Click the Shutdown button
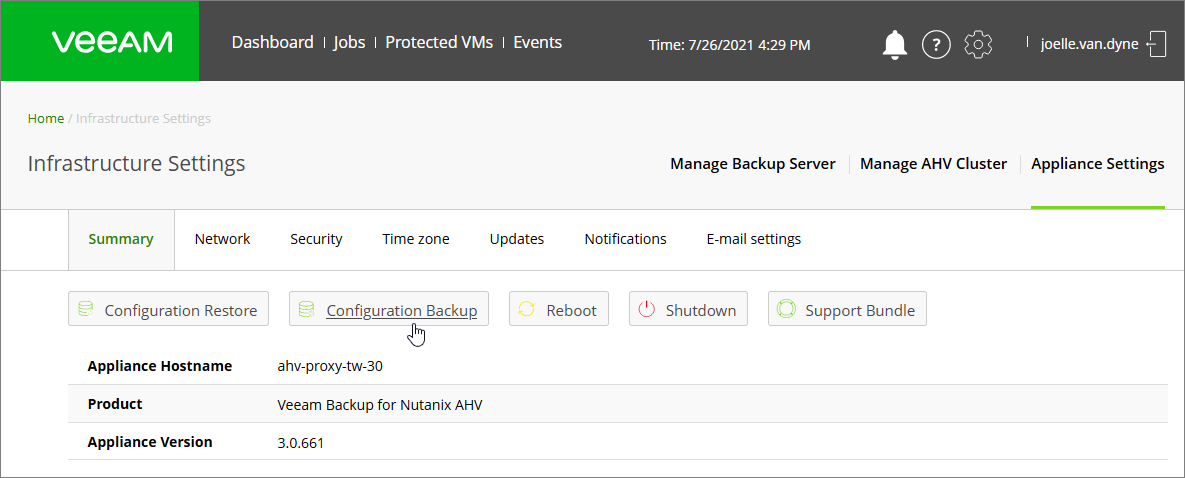1185x478 pixels. (688, 310)
